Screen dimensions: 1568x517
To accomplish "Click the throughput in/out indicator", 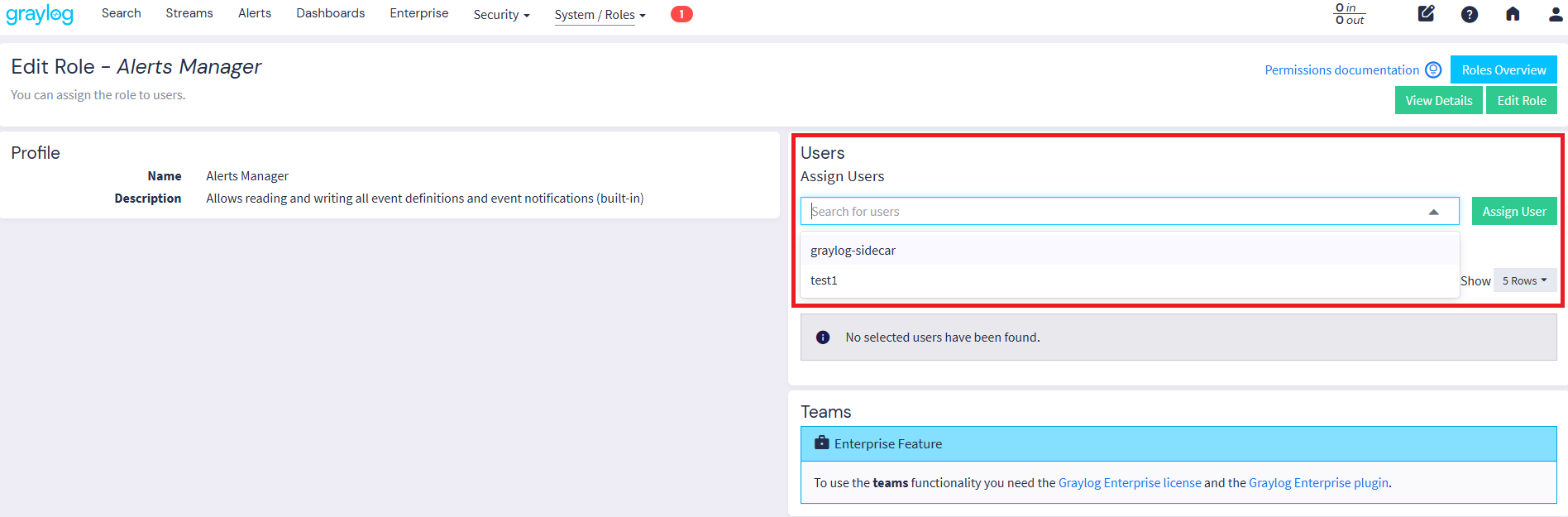I will point(1349,14).
